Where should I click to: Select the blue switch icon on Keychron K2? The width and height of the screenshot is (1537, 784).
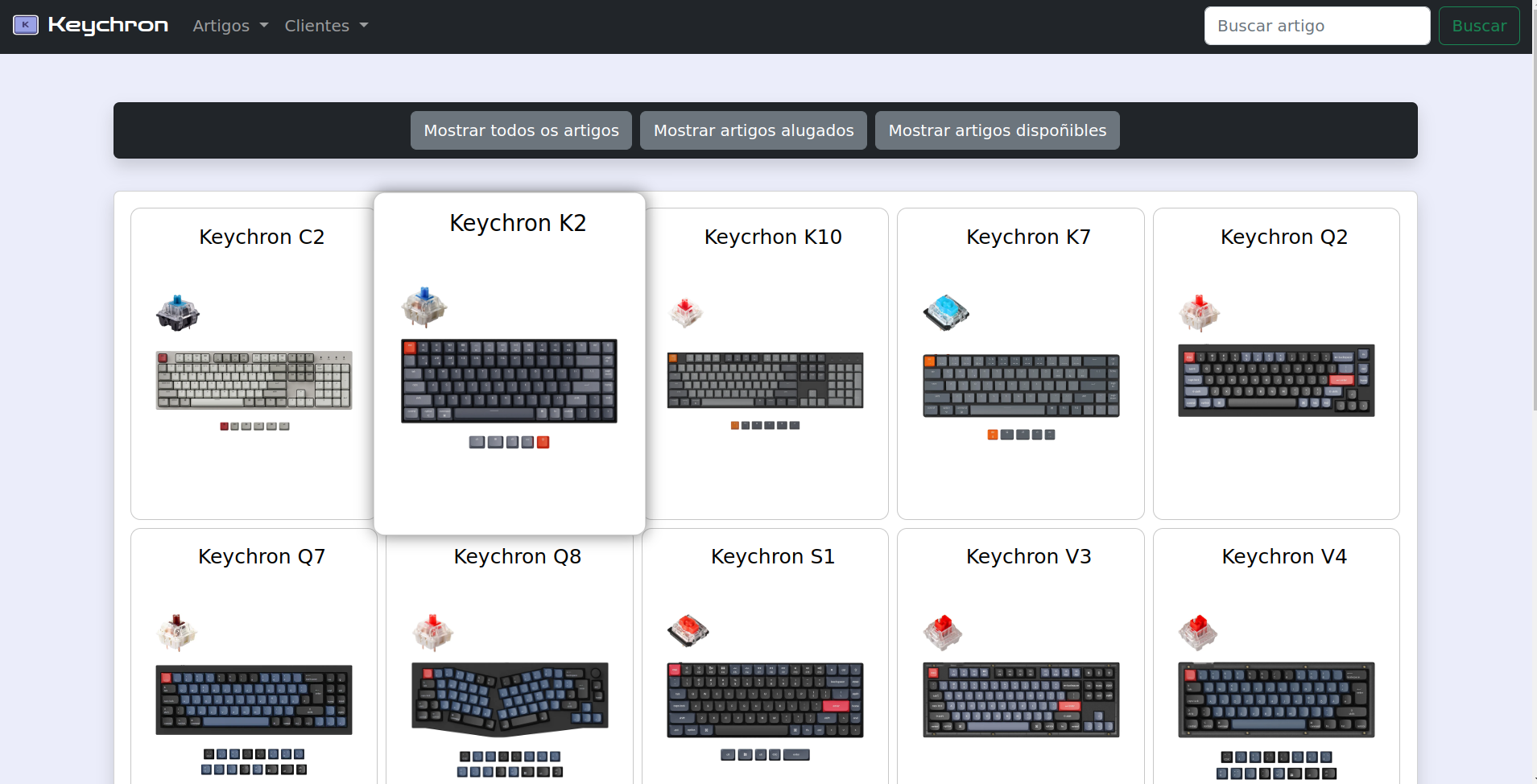pos(424,307)
